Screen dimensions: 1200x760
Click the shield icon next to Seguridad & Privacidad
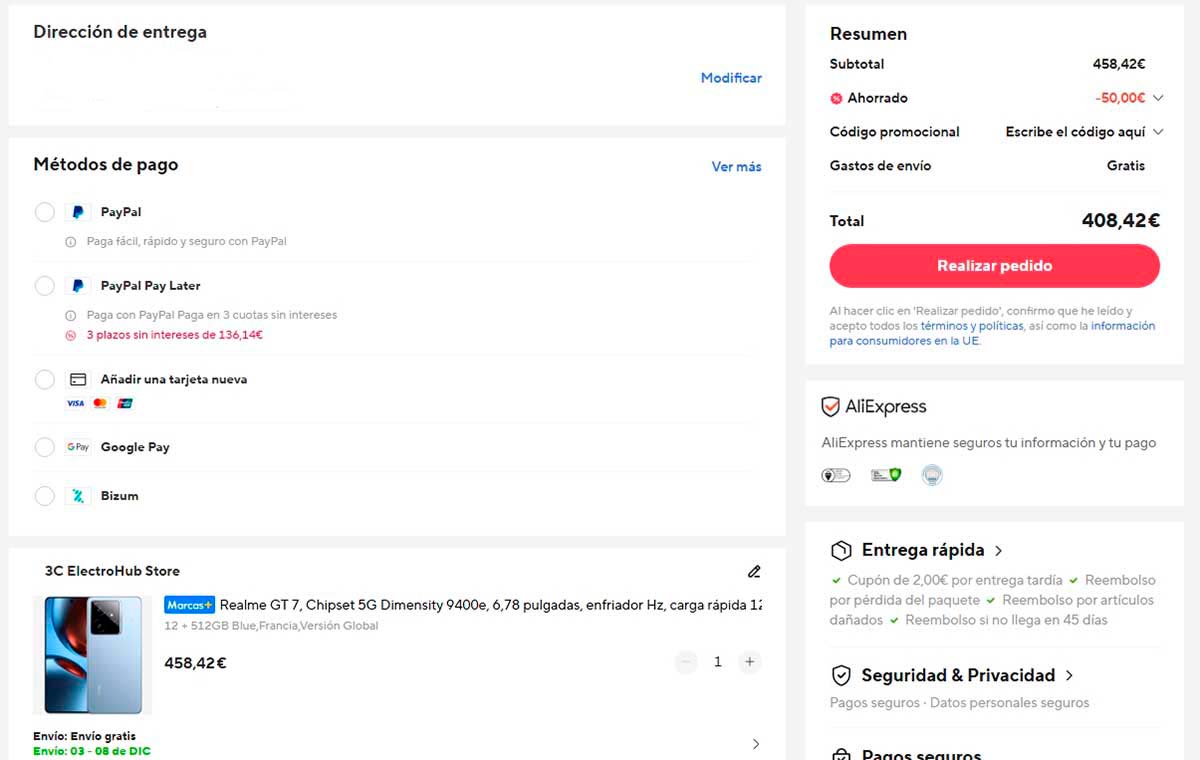pyautogui.click(x=840, y=675)
